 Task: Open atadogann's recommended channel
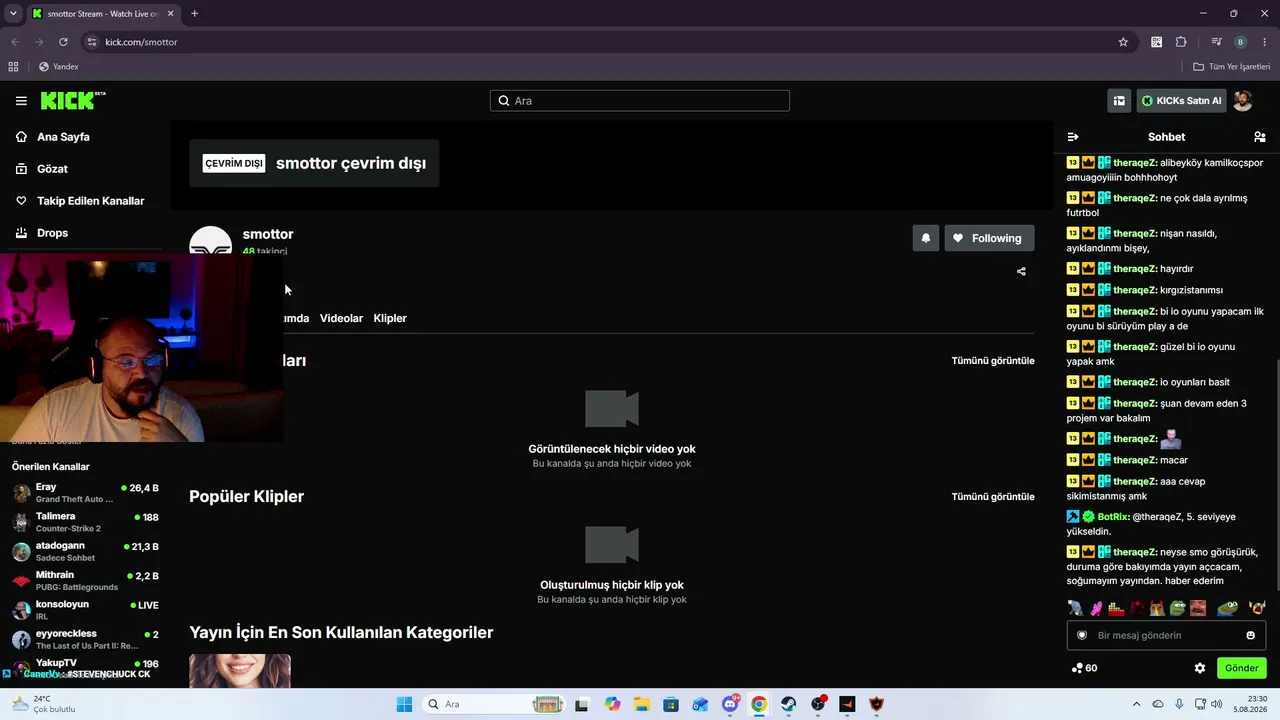(x=85, y=551)
